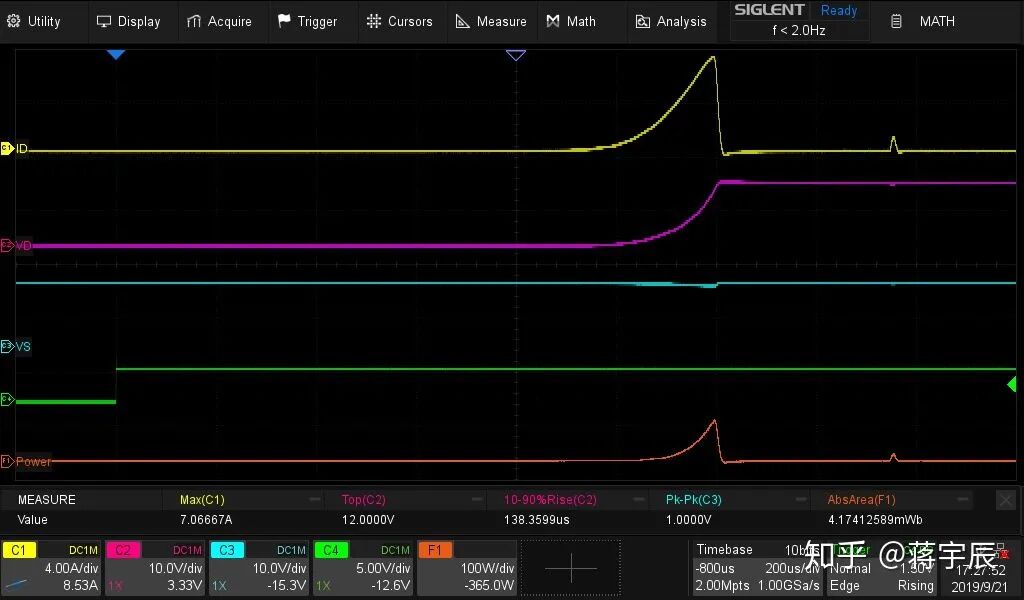Select the green C4 channel box
1024x600 pixels.
[363, 568]
